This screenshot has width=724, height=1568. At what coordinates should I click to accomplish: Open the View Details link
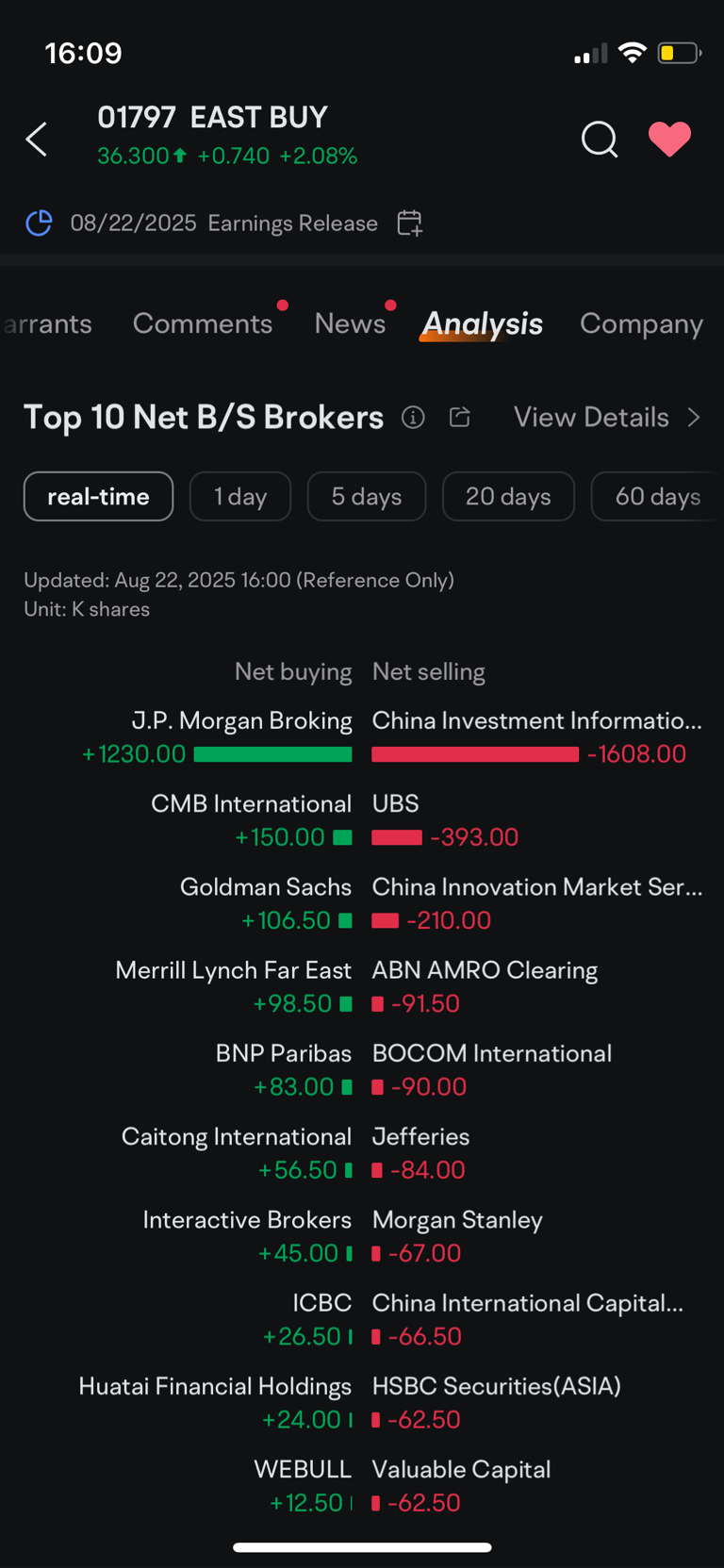point(591,417)
